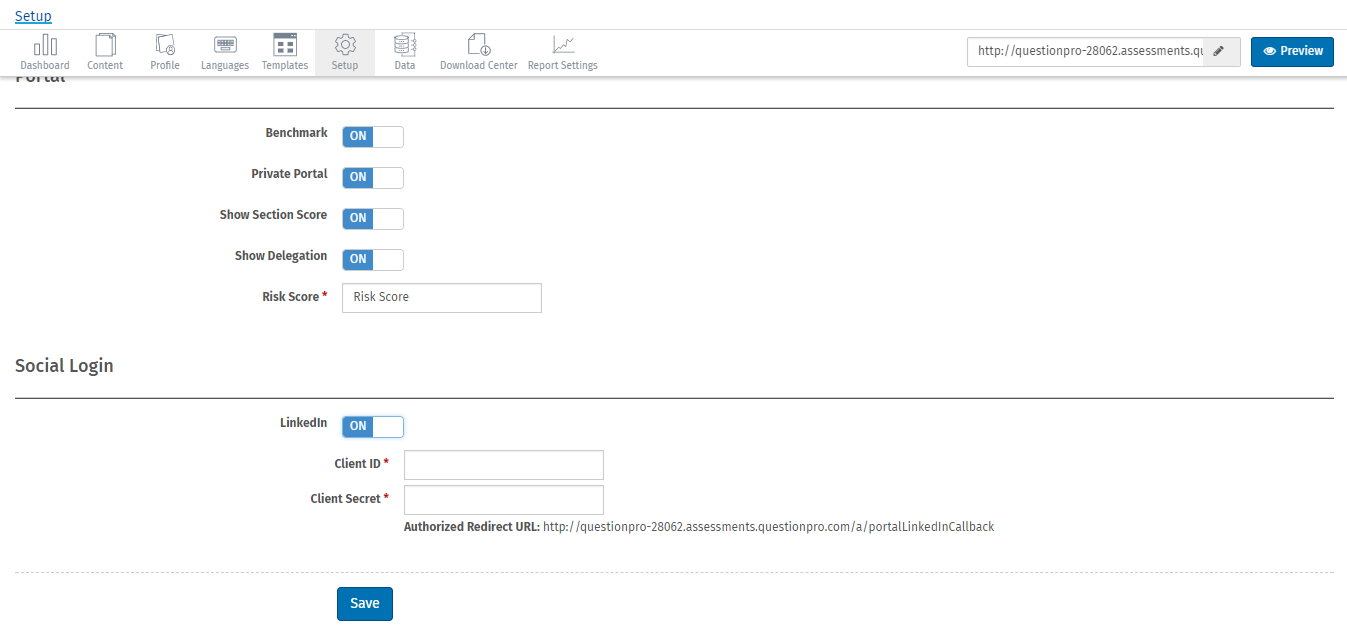Open the Download Center
The height and width of the screenshot is (627, 1347).
(478, 52)
